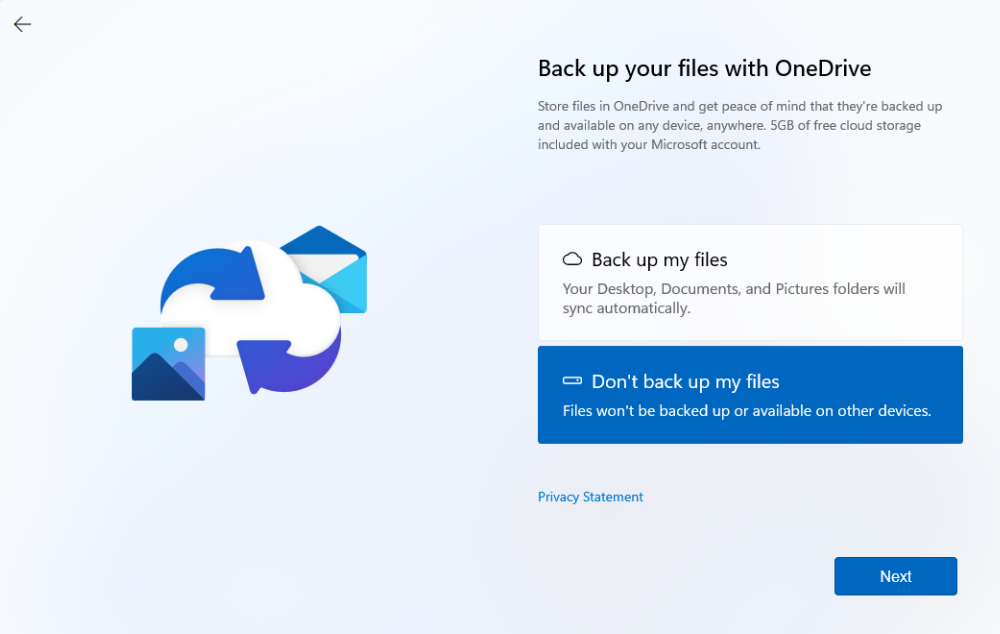This screenshot has width=1000, height=634.
Task: Click the drive icon beside Don't back up
Action: coord(572,381)
